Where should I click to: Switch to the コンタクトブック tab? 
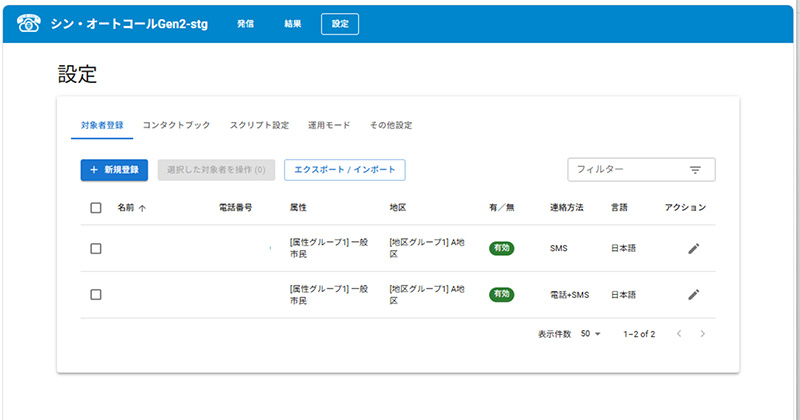tap(176, 125)
